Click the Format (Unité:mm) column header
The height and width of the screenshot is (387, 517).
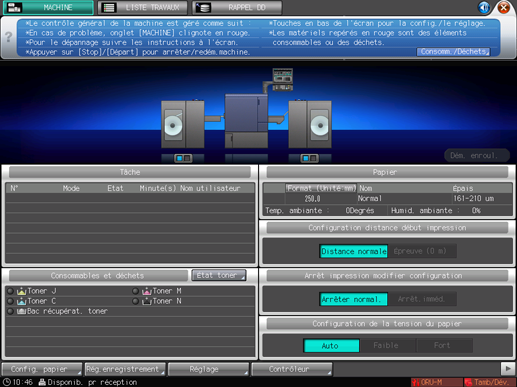321,188
